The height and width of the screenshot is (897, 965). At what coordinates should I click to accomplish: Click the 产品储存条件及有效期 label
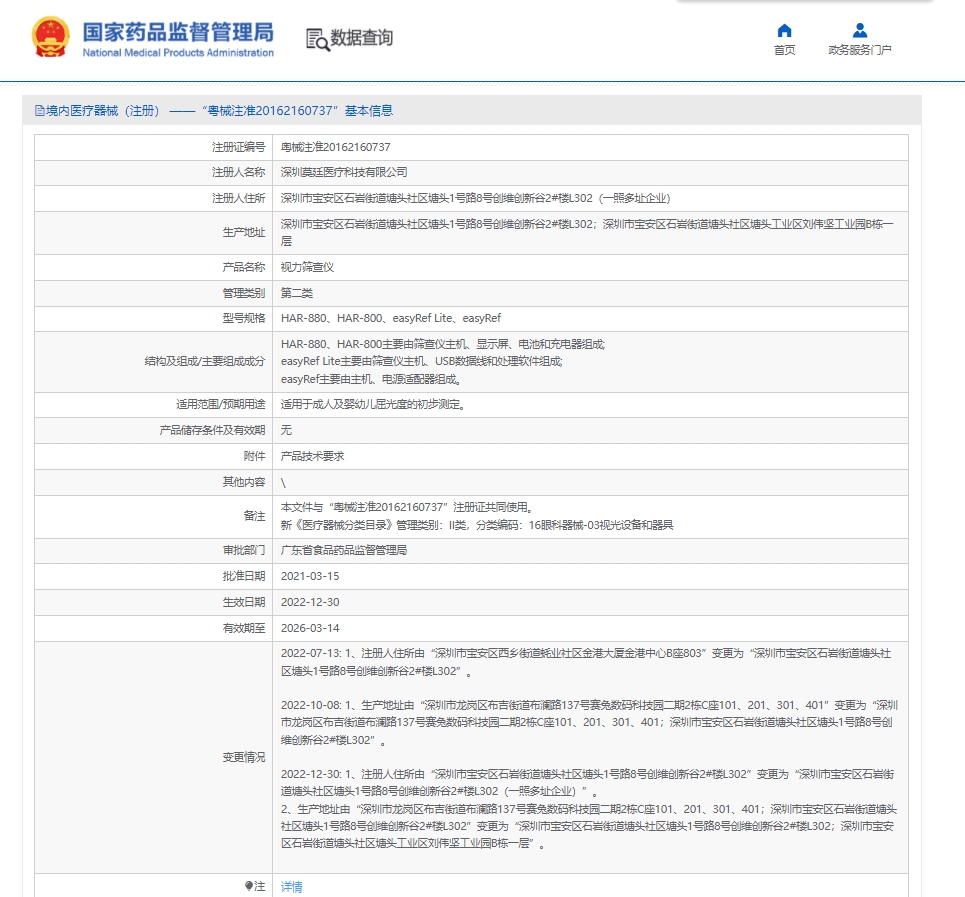click(x=212, y=430)
